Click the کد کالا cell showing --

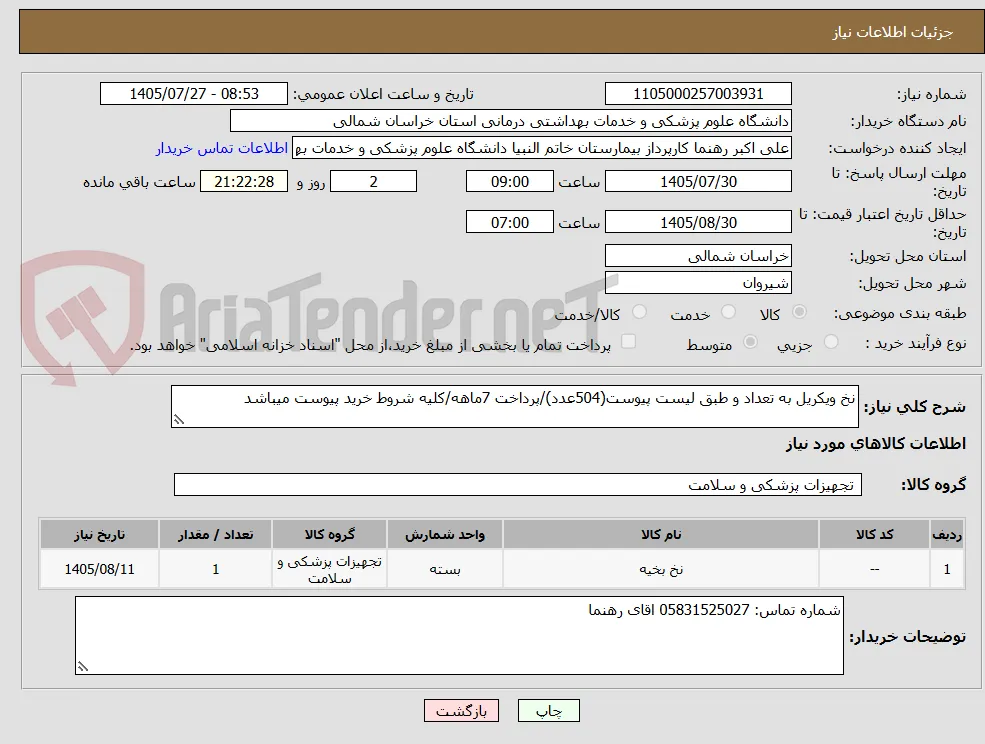(874, 569)
